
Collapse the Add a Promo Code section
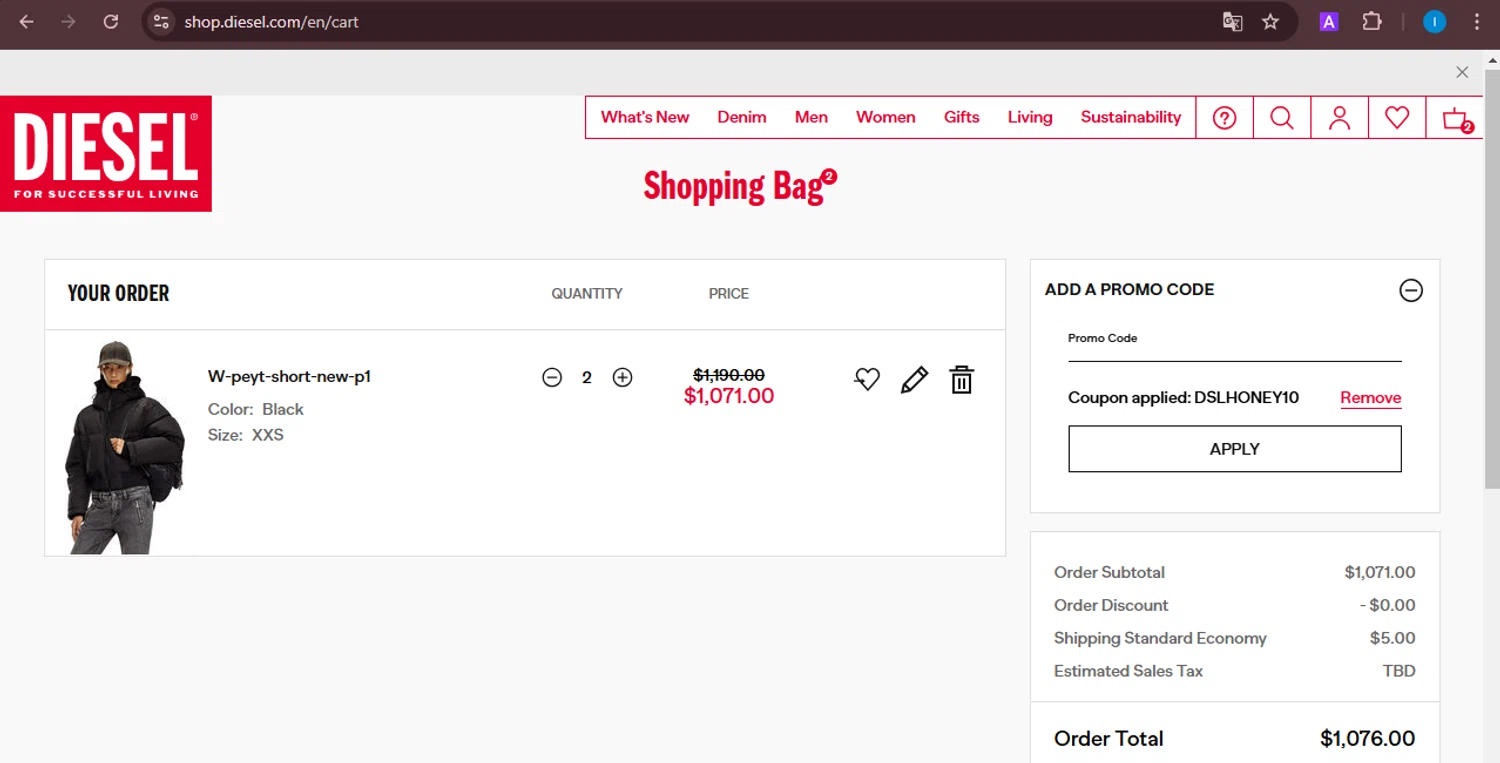1410,290
